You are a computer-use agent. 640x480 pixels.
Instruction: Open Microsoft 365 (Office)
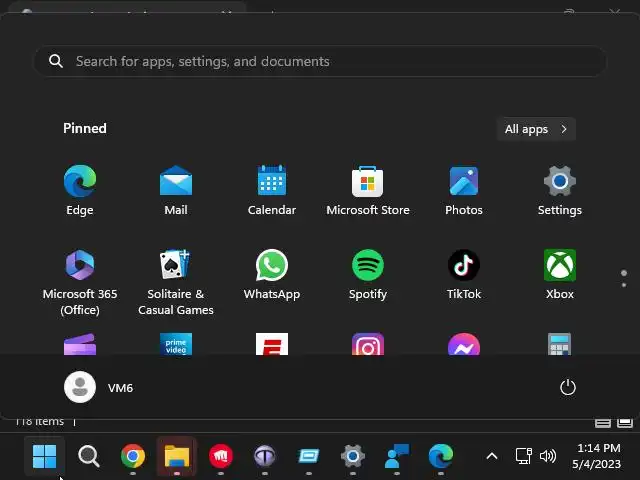click(80, 282)
